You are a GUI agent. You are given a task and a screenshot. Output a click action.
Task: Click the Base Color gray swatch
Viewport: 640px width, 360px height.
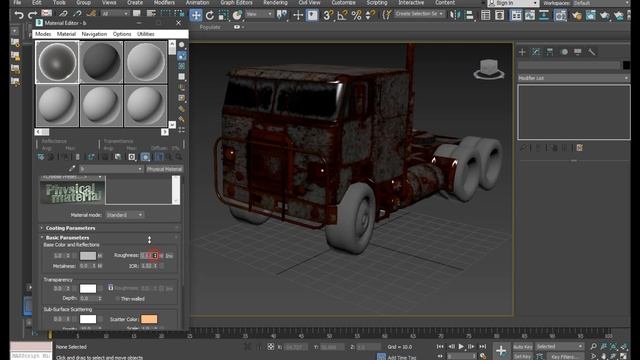[88, 256]
